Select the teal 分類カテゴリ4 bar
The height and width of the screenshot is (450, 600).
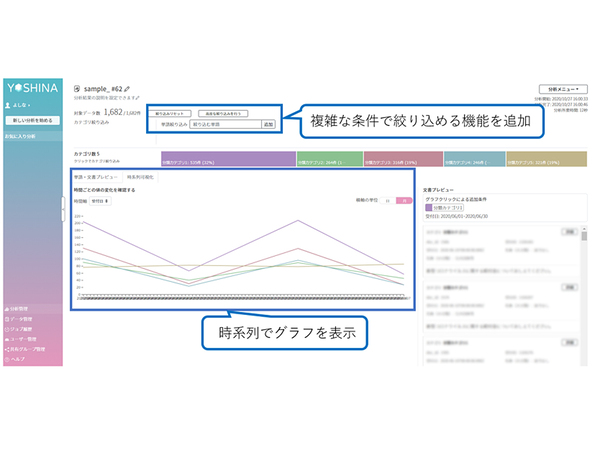tap(474, 159)
